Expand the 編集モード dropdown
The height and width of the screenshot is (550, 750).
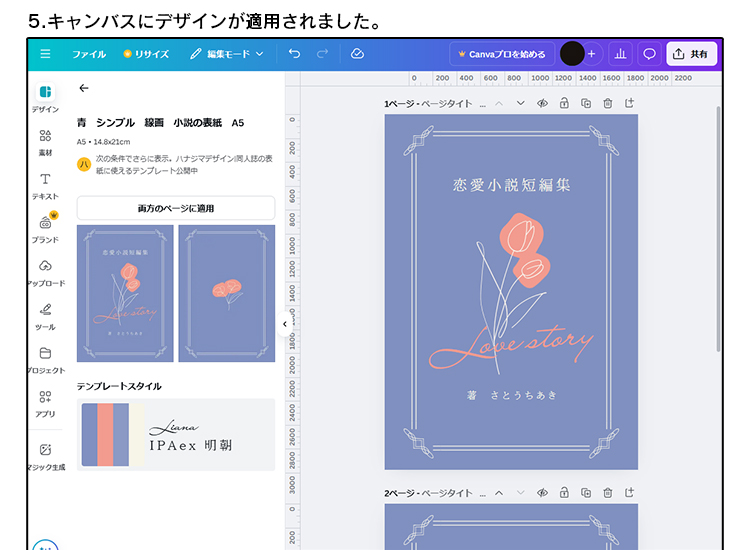click(227, 54)
